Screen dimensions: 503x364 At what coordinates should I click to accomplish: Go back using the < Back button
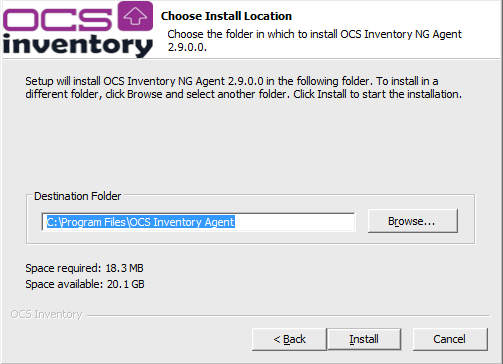(289, 339)
